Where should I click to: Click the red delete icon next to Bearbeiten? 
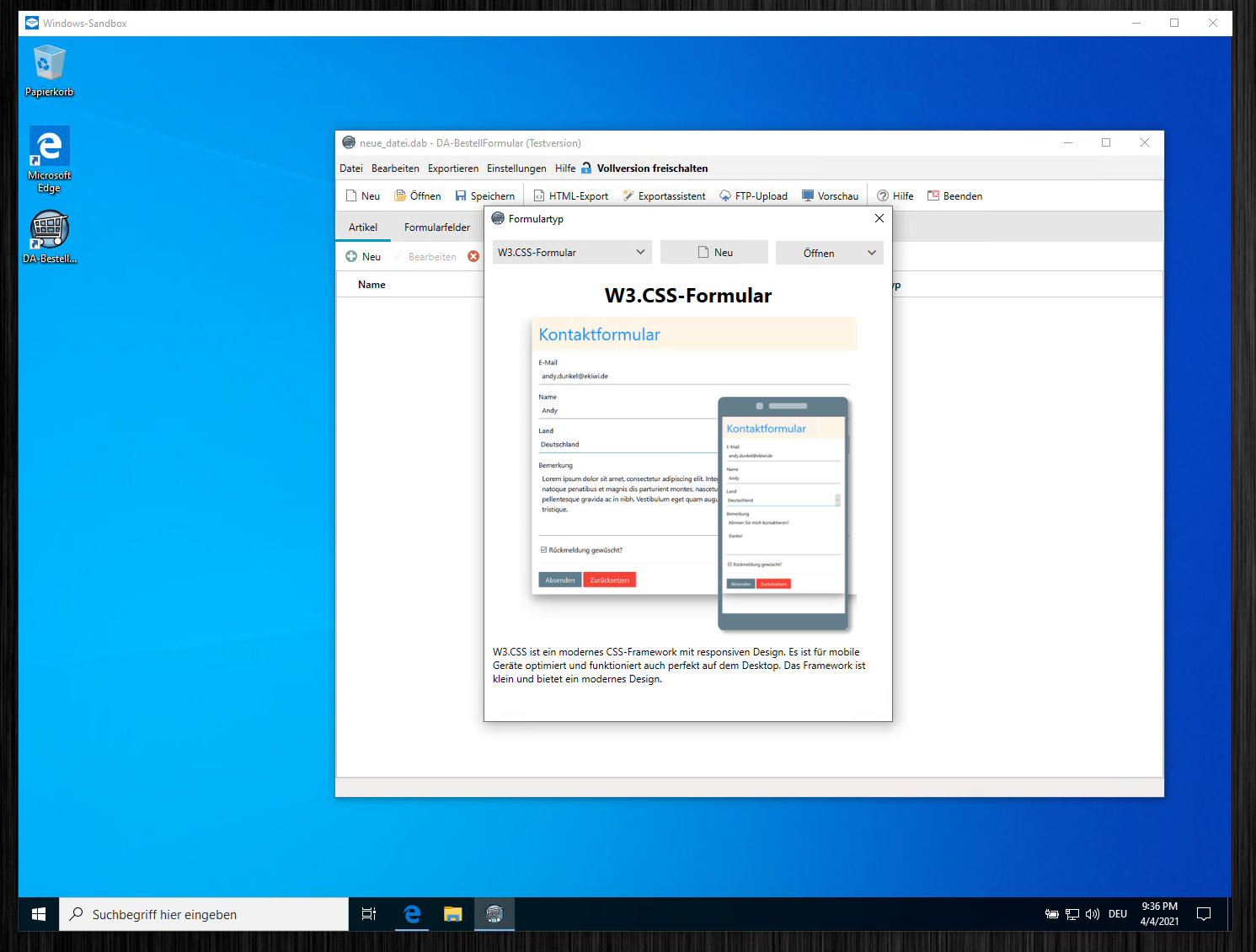(473, 257)
